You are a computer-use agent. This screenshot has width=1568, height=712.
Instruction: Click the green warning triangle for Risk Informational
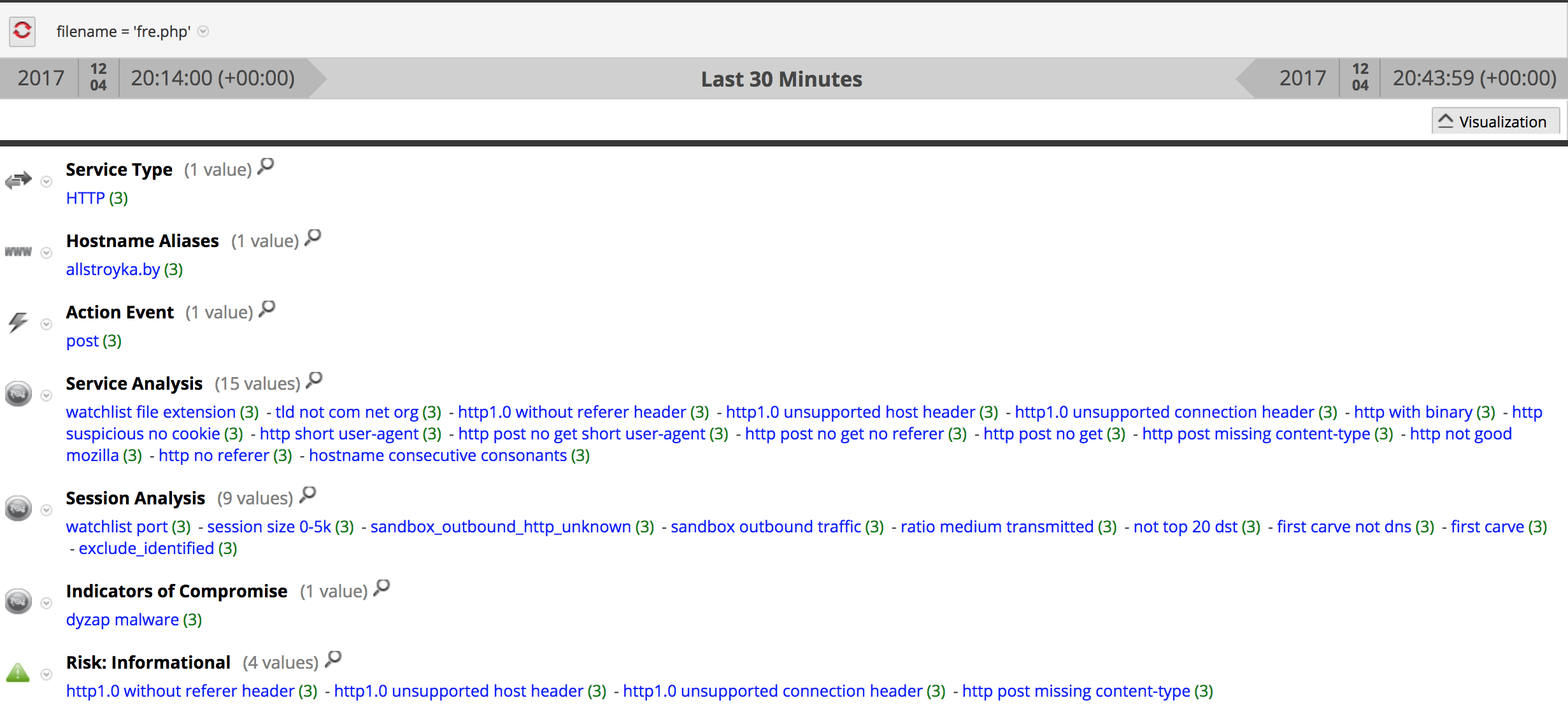[17, 673]
